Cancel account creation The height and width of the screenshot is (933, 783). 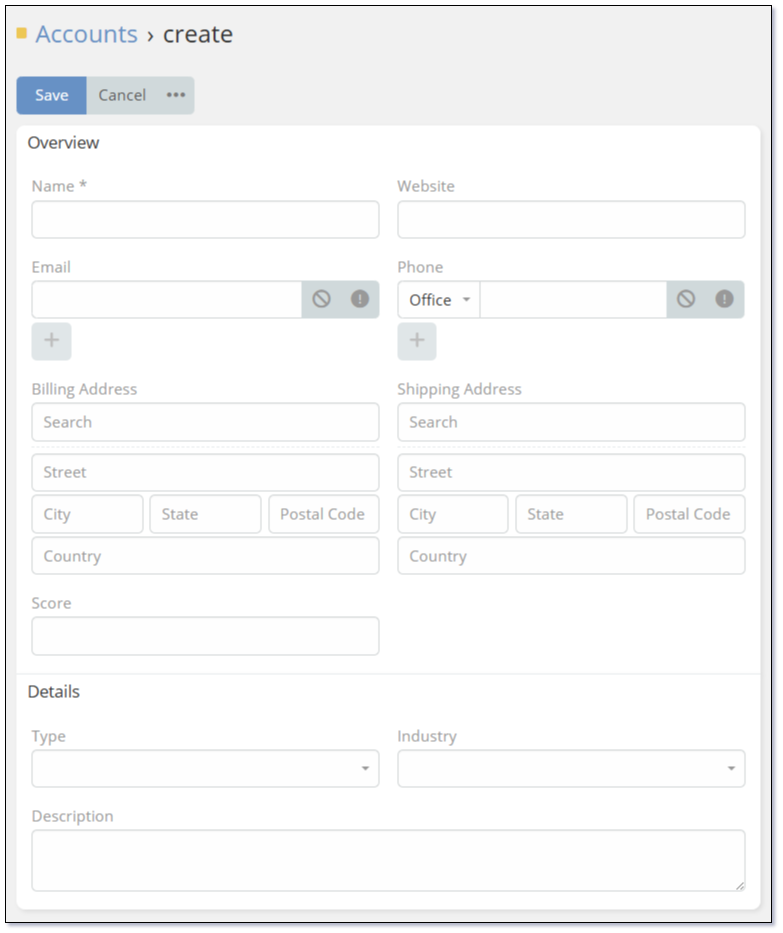[122, 95]
